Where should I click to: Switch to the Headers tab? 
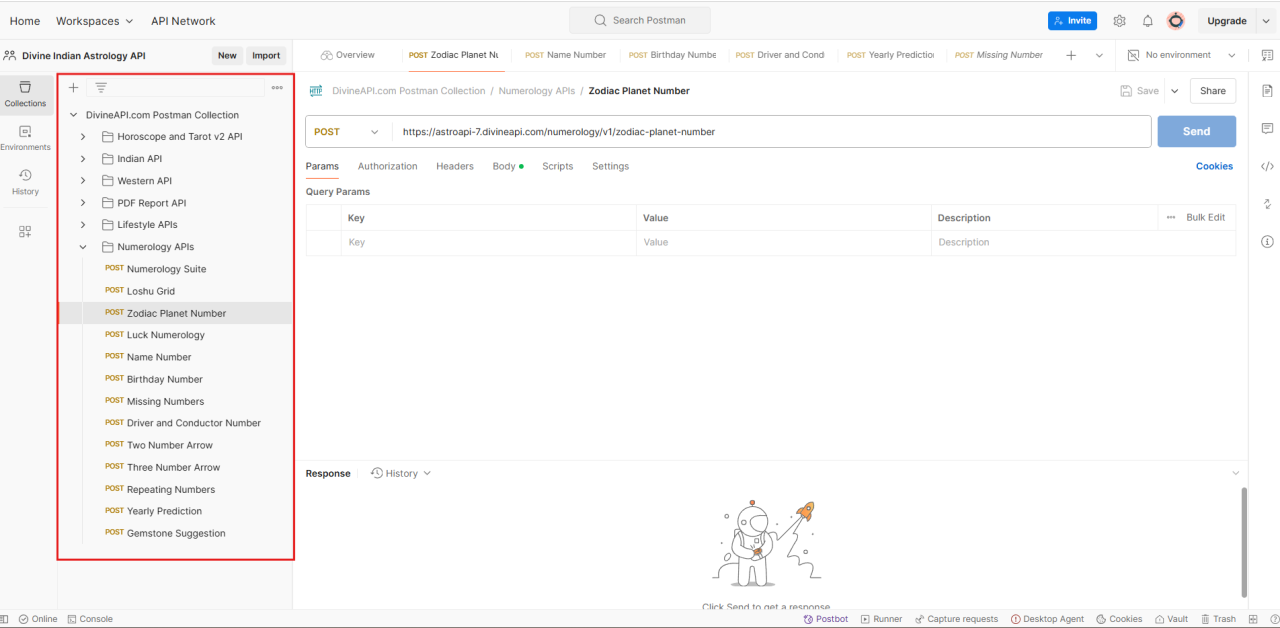[455, 166]
